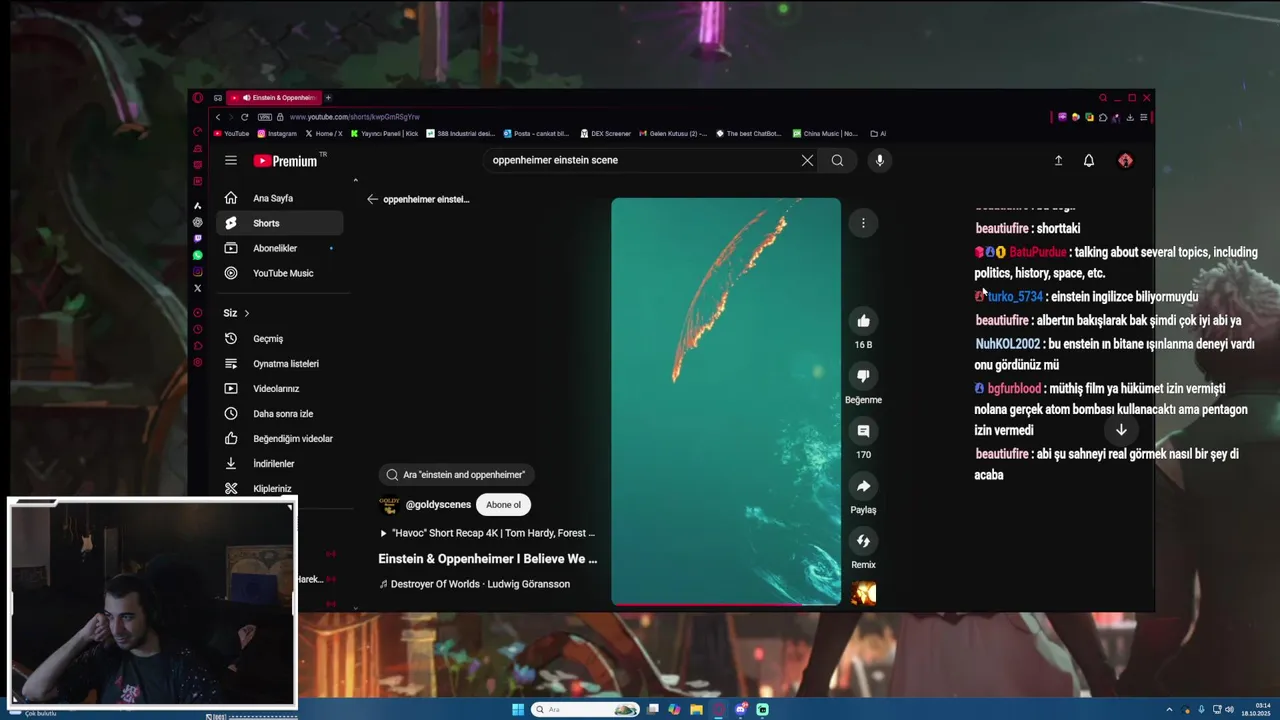Open Videolarınız page
1280x720 pixels.
281,388
